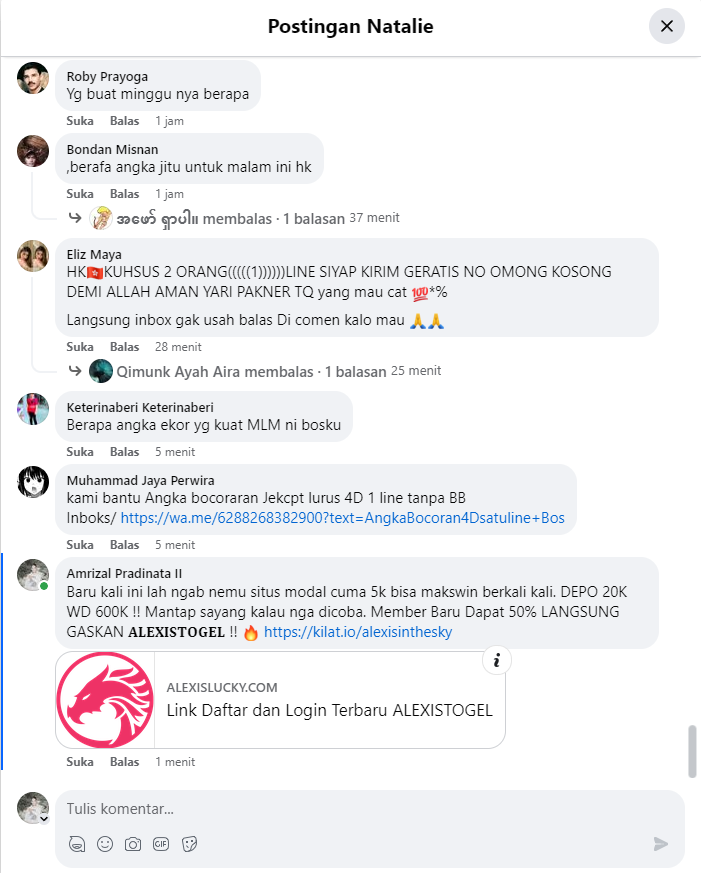
Task: Open the wa.me WhatsApp link
Action: pyautogui.click(x=342, y=518)
